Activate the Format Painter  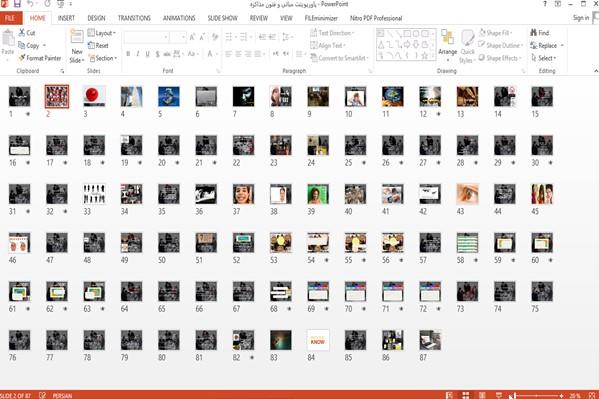tap(40, 58)
